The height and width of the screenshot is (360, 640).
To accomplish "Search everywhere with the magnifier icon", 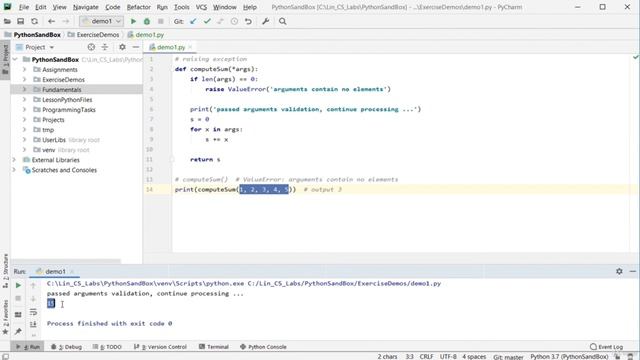I will coord(282,21).
